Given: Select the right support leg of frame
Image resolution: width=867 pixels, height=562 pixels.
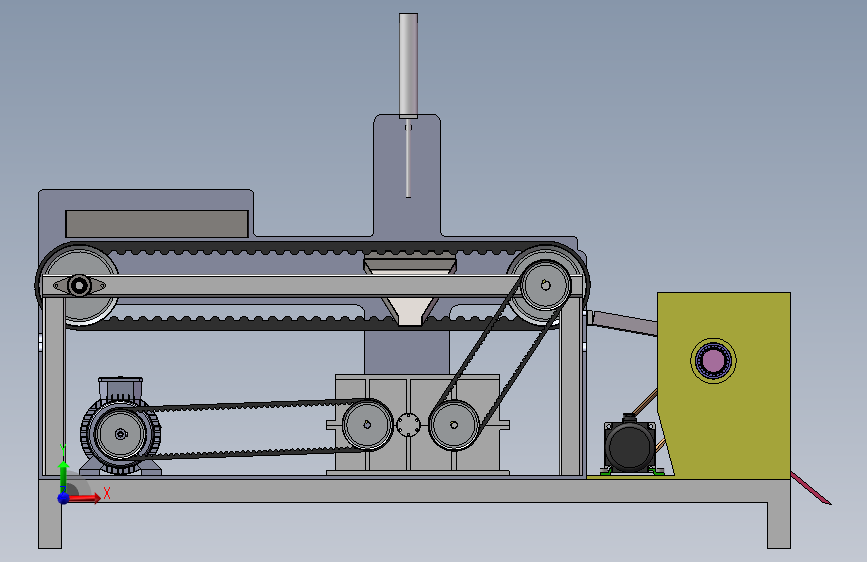Looking at the screenshot, I should [779, 525].
